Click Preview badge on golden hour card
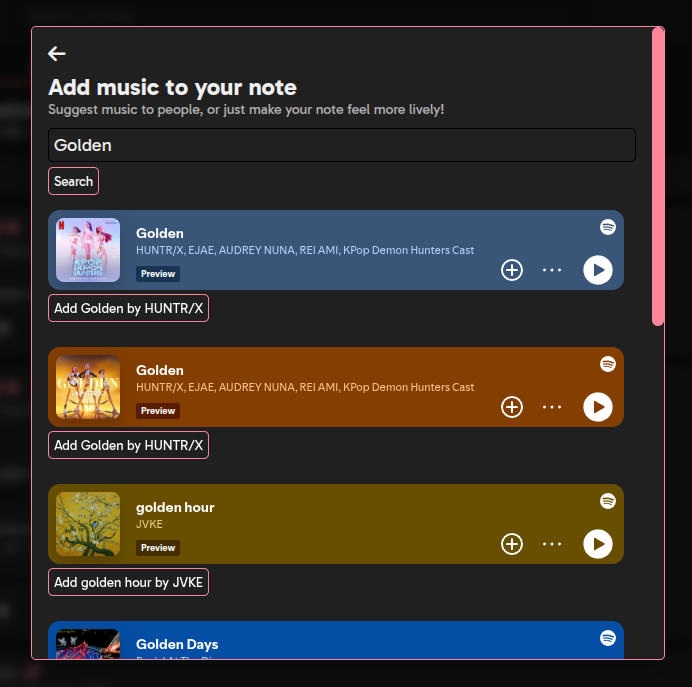Viewport: 692px width, 687px height. coord(158,548)
